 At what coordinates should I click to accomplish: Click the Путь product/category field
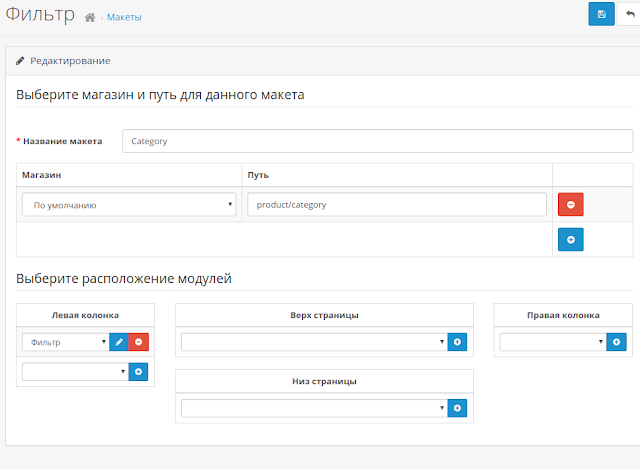[397, 204]
